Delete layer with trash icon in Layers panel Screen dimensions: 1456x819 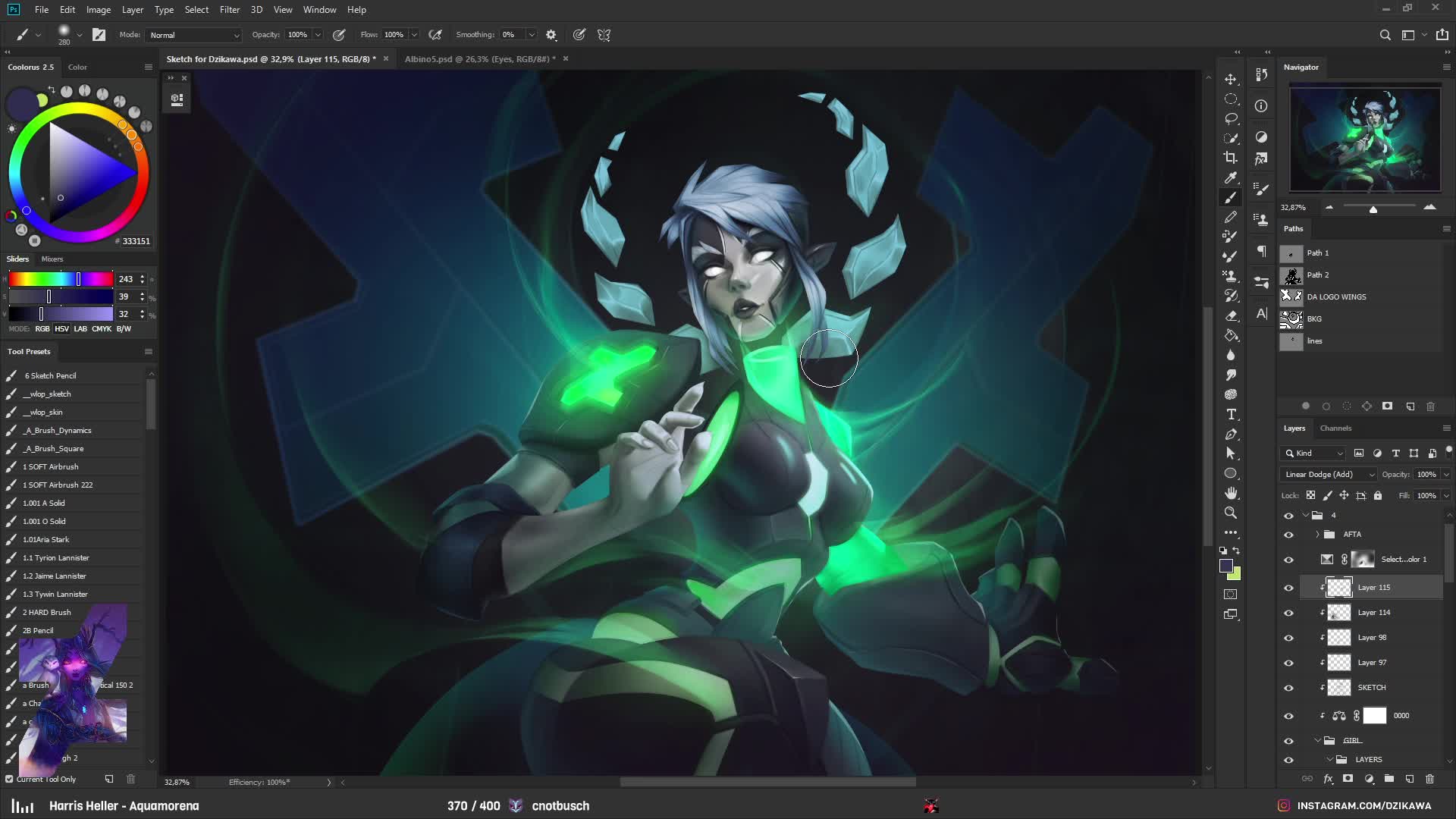click(1429, 779)
